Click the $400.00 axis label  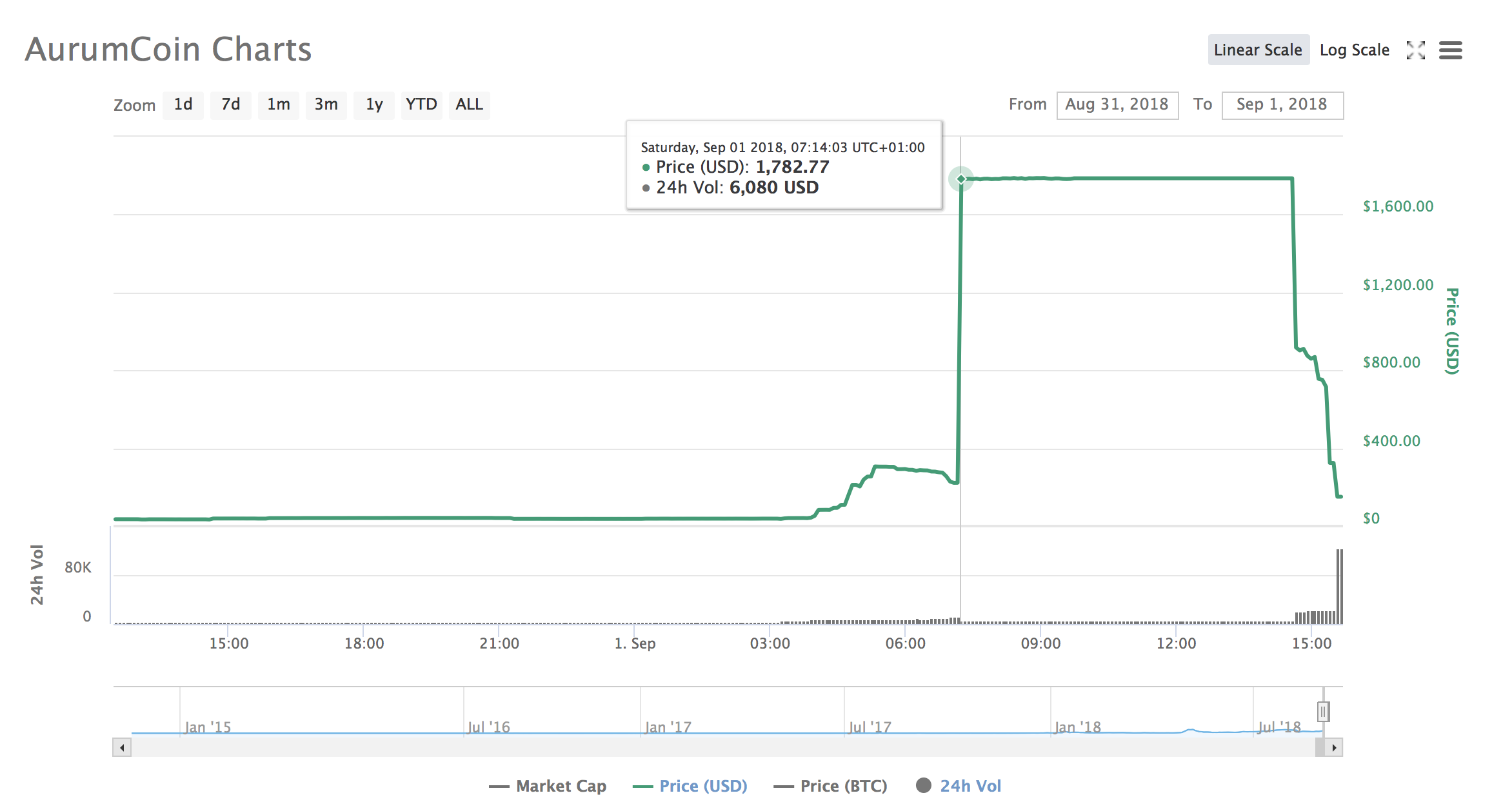[1391, 441]
